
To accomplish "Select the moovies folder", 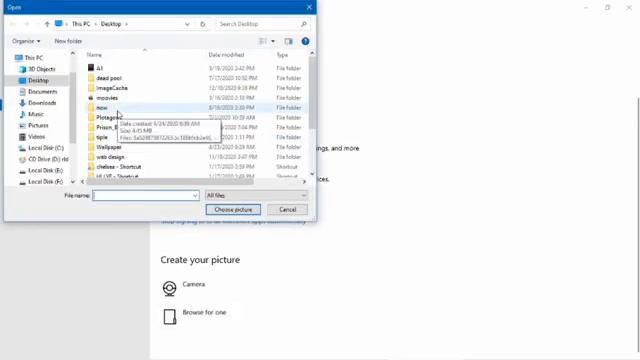I will (x=107, y=98).
